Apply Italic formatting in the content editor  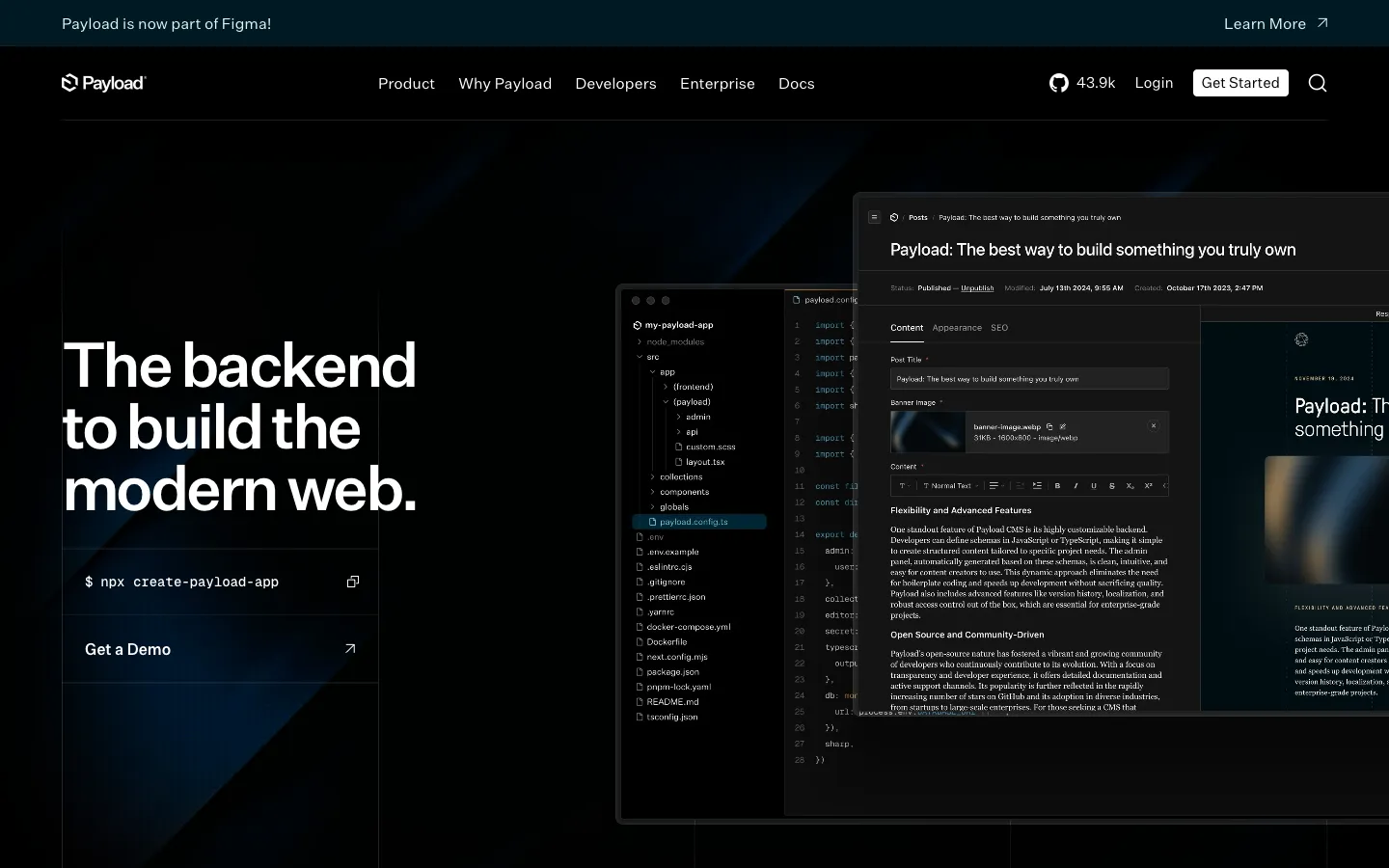tap(1076, 486)
